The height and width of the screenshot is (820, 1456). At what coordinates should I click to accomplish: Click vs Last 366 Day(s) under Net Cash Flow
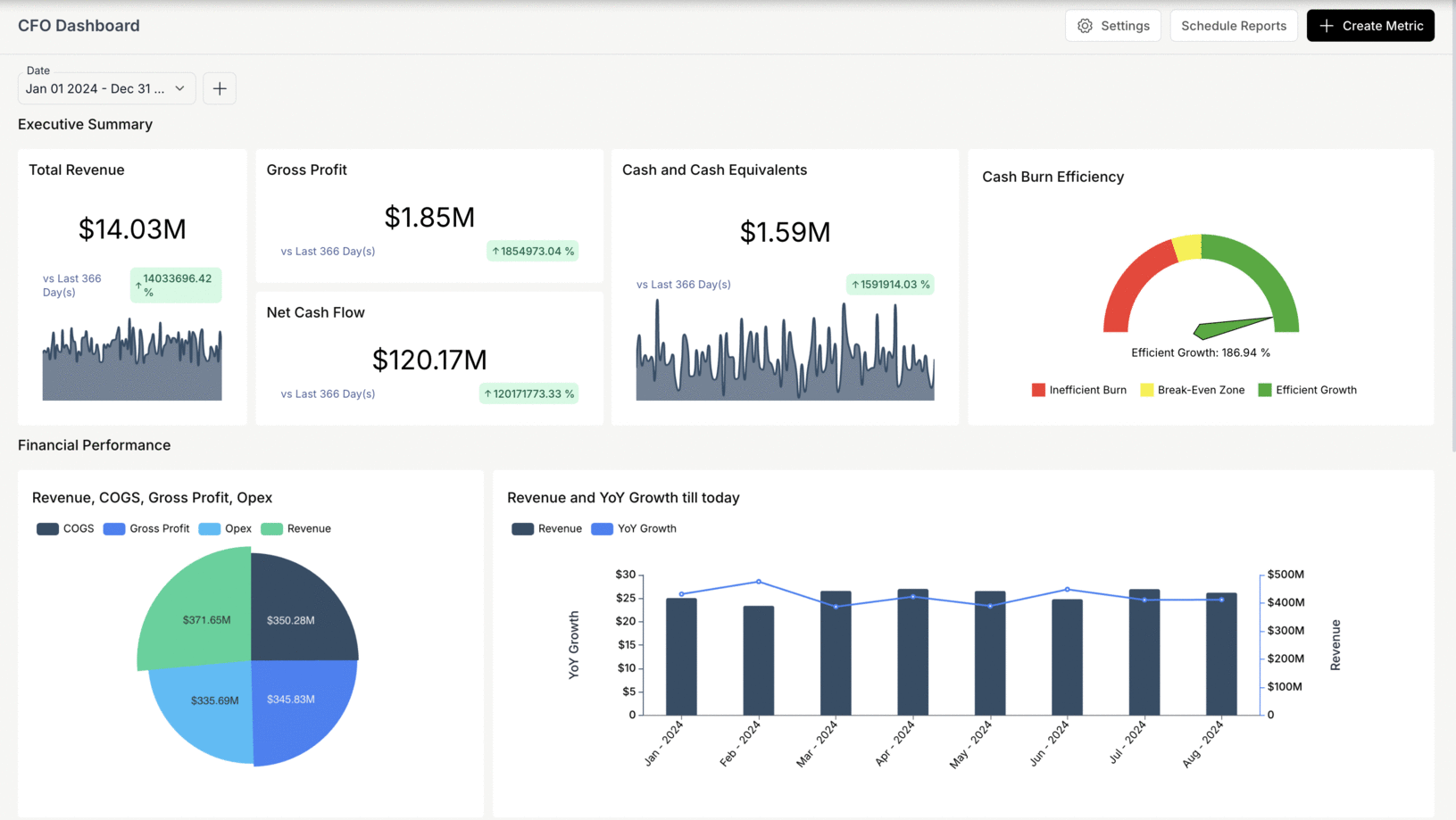(x=328, y=394)
